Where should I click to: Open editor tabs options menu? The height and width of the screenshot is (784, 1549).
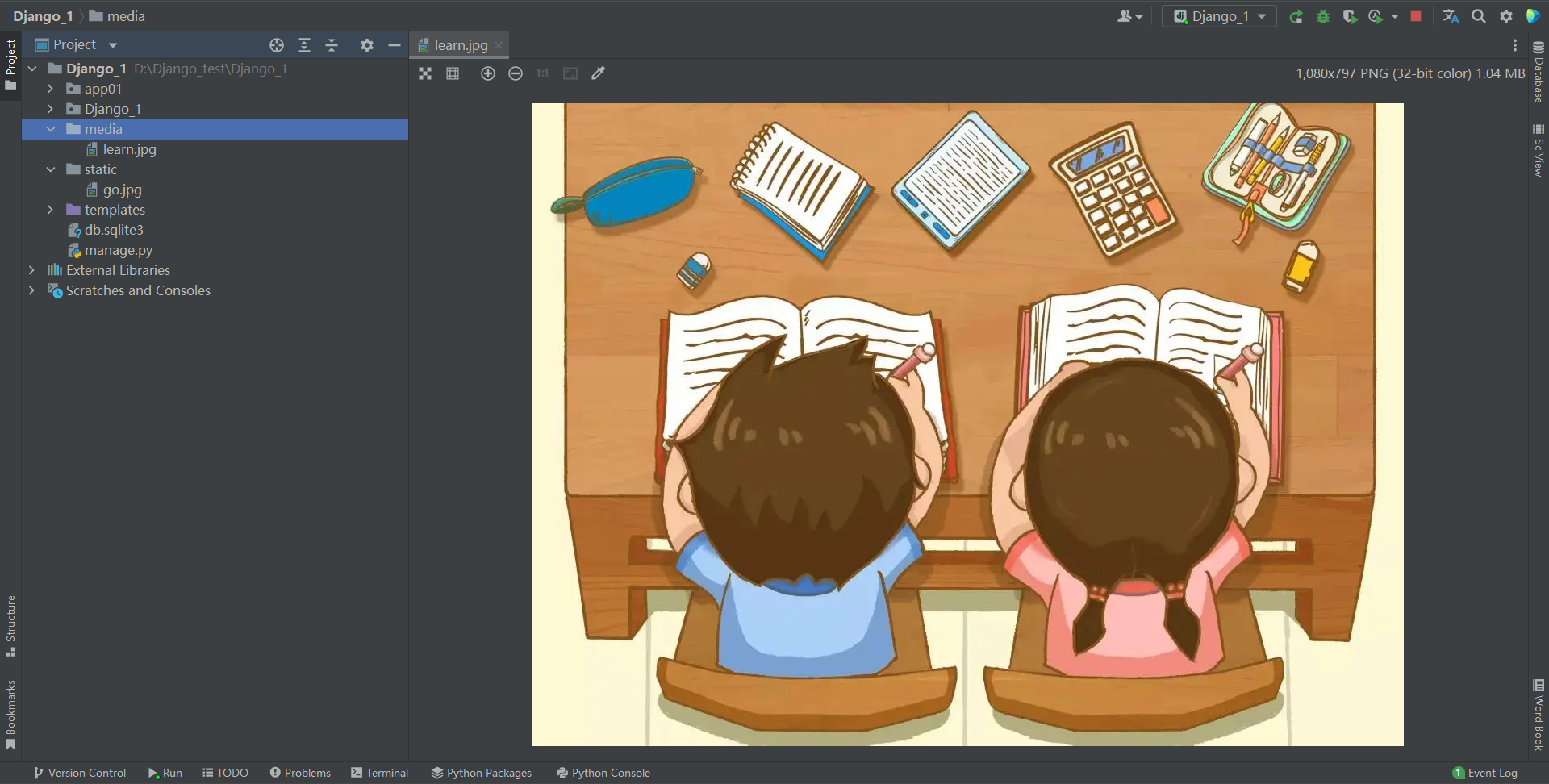coord(1514,45)
